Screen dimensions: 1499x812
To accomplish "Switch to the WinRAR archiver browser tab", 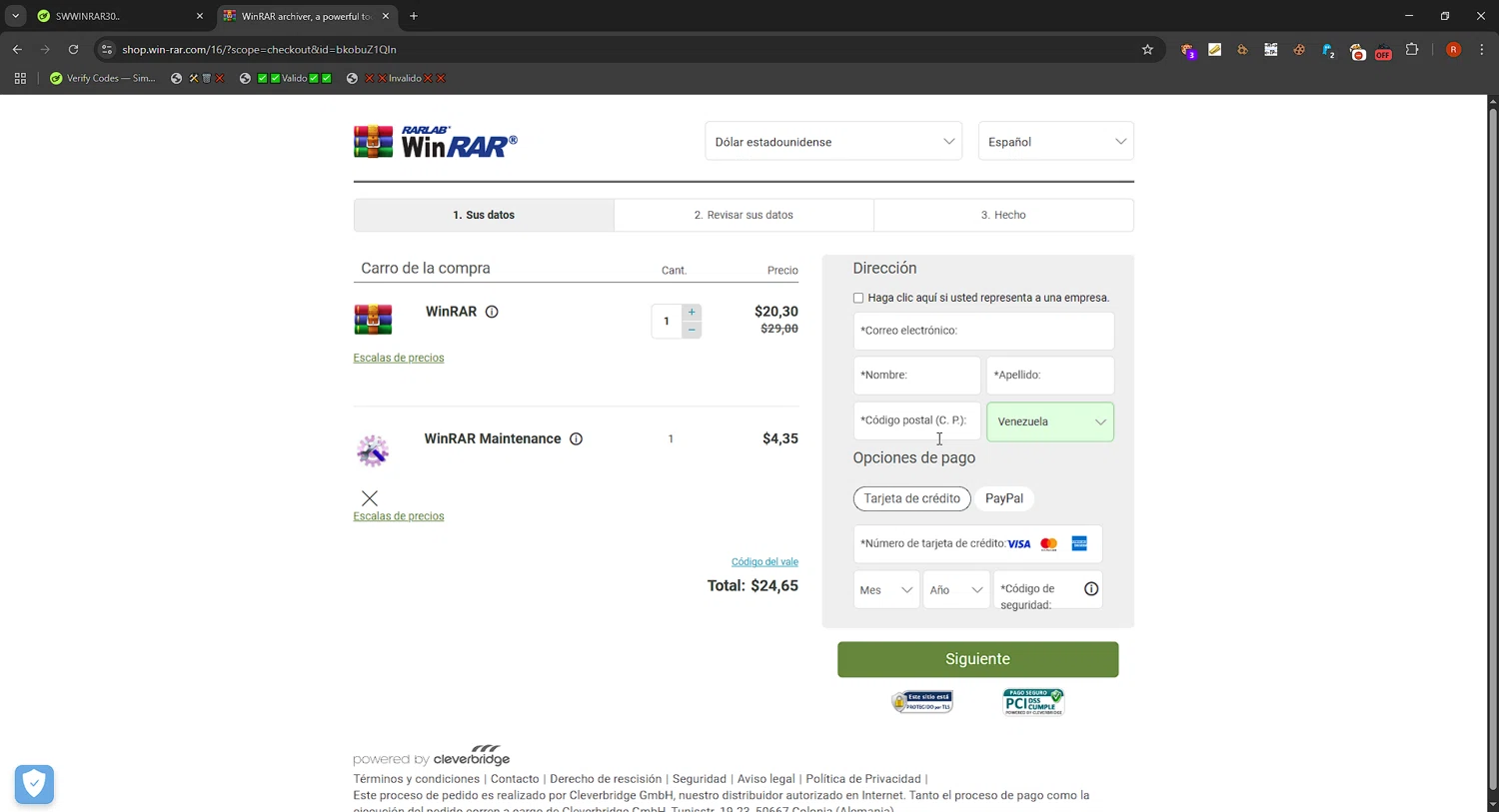I will [x=306, y=17].
